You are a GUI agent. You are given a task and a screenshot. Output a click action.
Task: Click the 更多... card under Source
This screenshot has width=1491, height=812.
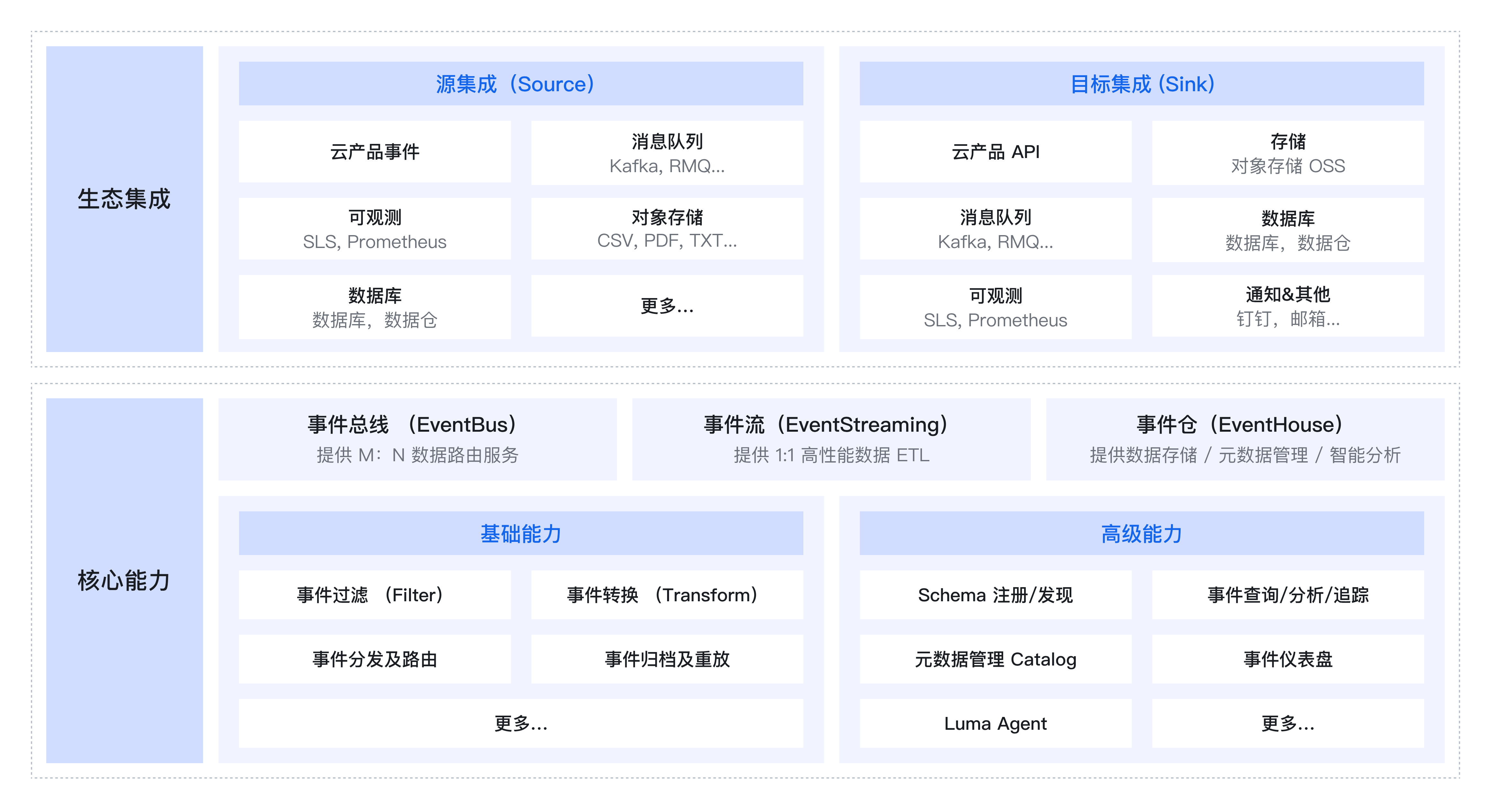click(667, 305)
